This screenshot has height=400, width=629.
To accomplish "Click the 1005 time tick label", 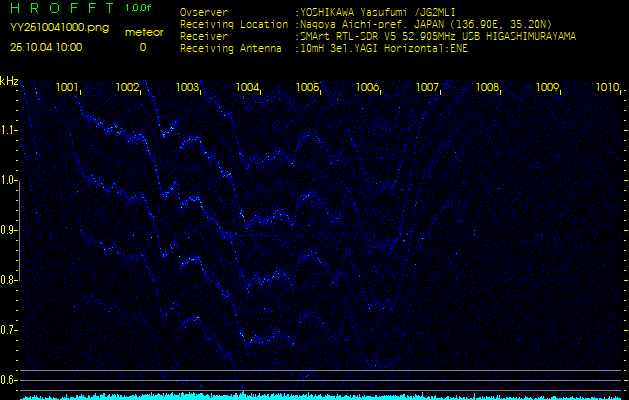I will click(307, 88).
